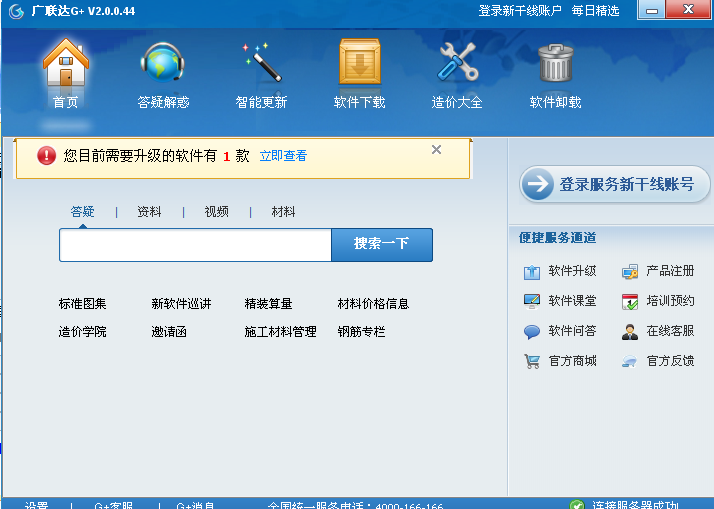Select the 视频 search tab
This screenshot has width=714, height=509.
216,212
